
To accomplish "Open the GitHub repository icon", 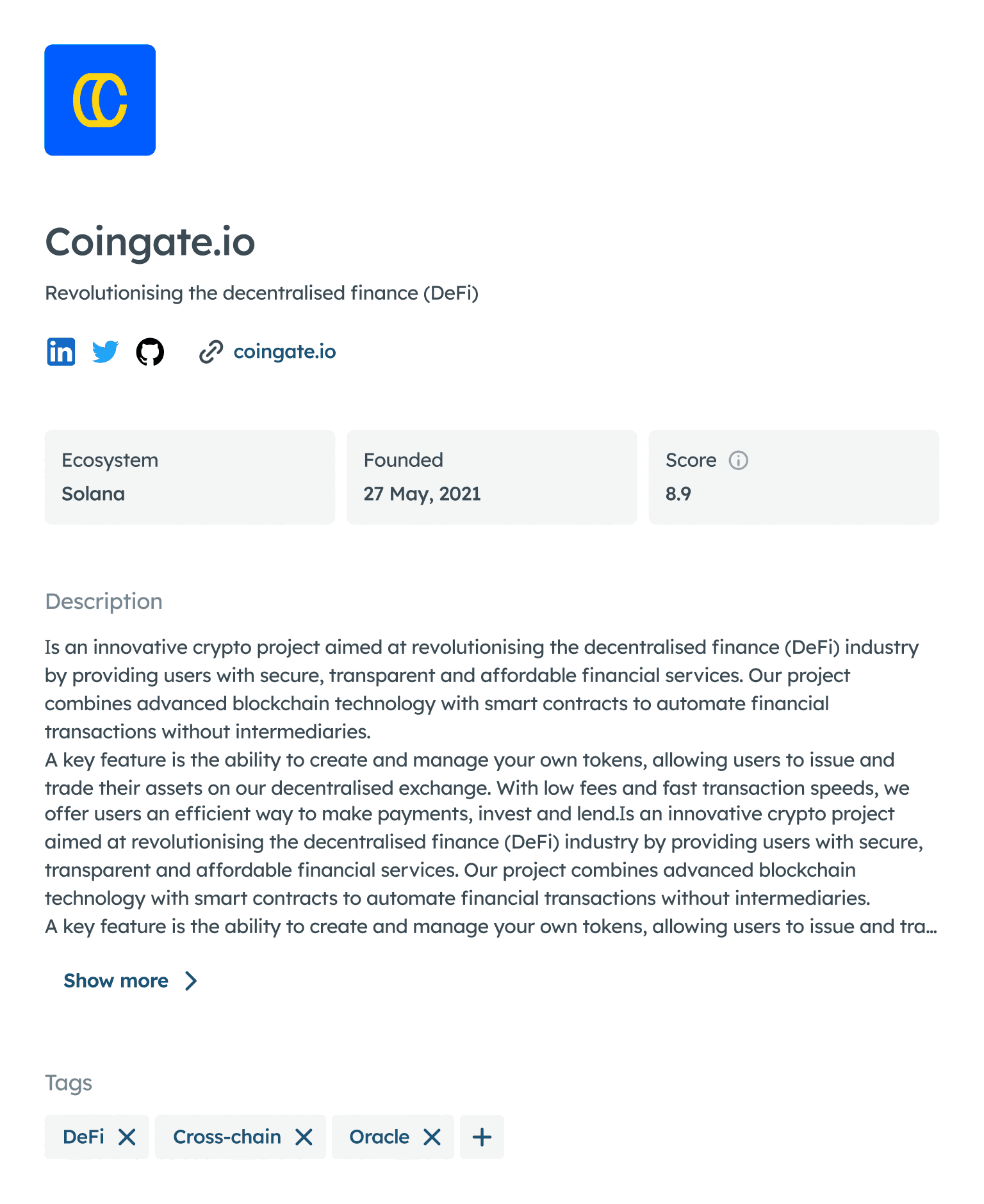I will [x=150, y=352].
